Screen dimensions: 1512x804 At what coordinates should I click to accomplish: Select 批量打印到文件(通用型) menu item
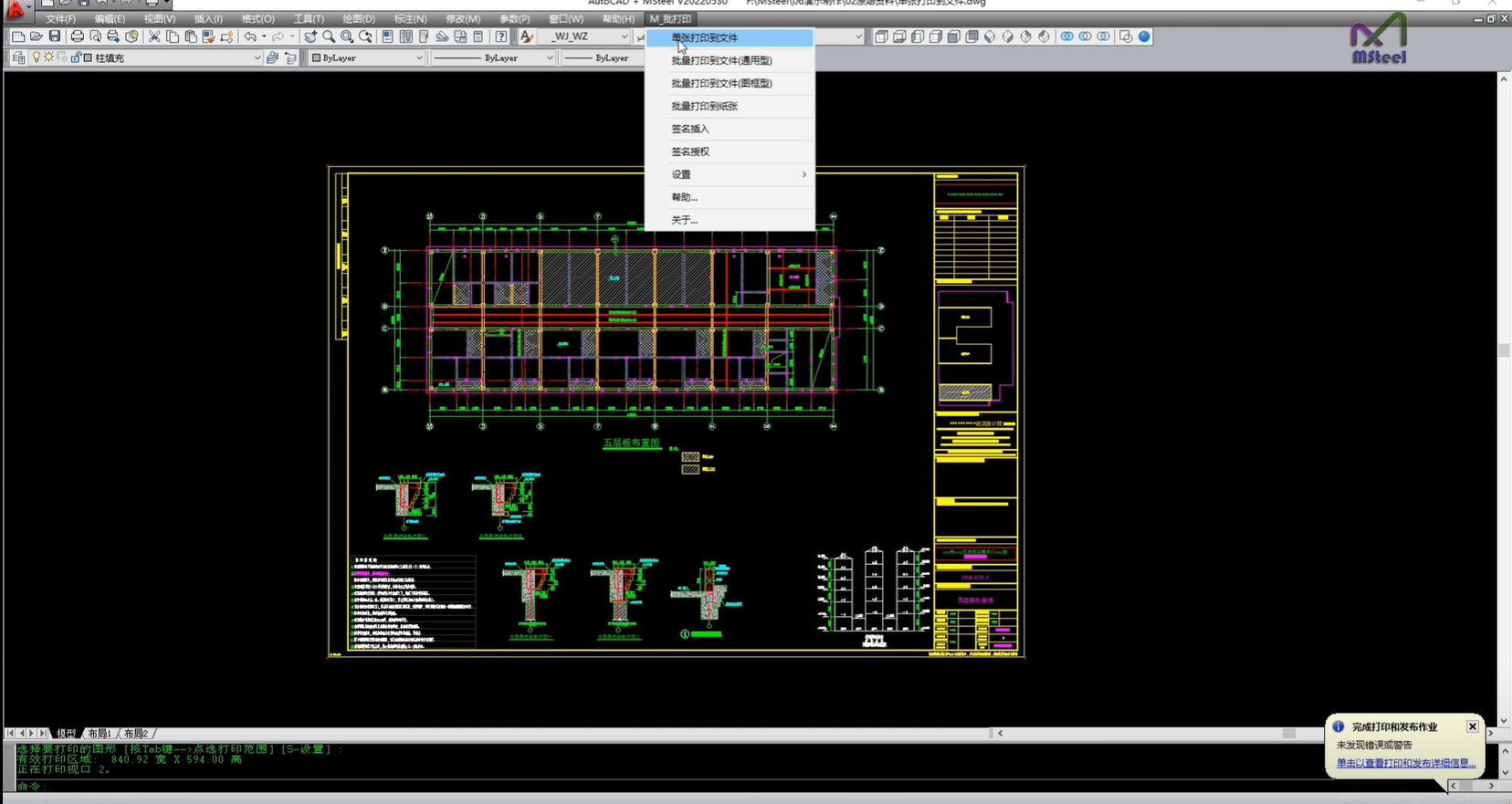coord(721,60)
